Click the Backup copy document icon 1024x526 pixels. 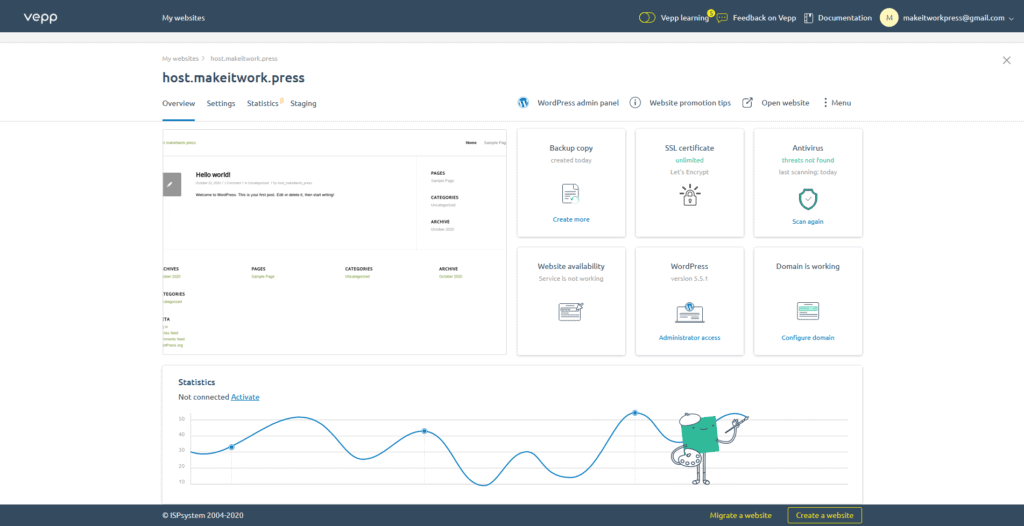point(571,194)
